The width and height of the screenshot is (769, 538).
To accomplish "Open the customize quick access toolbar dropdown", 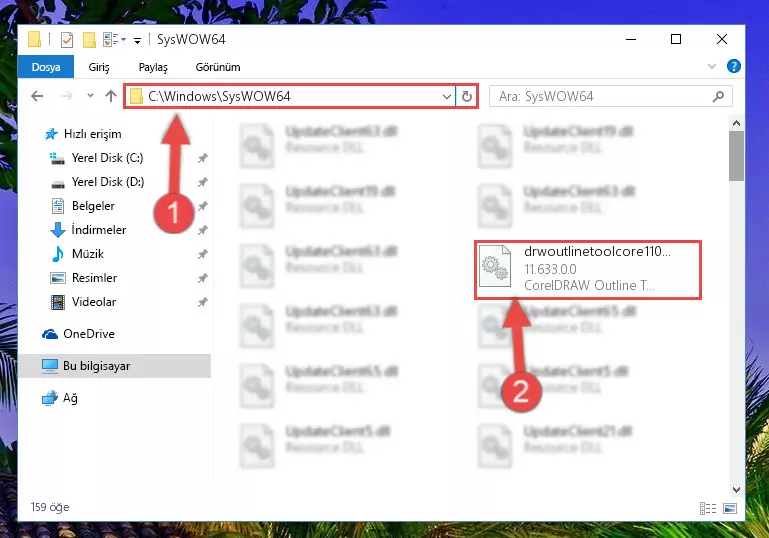I will (x=137, y=40).
